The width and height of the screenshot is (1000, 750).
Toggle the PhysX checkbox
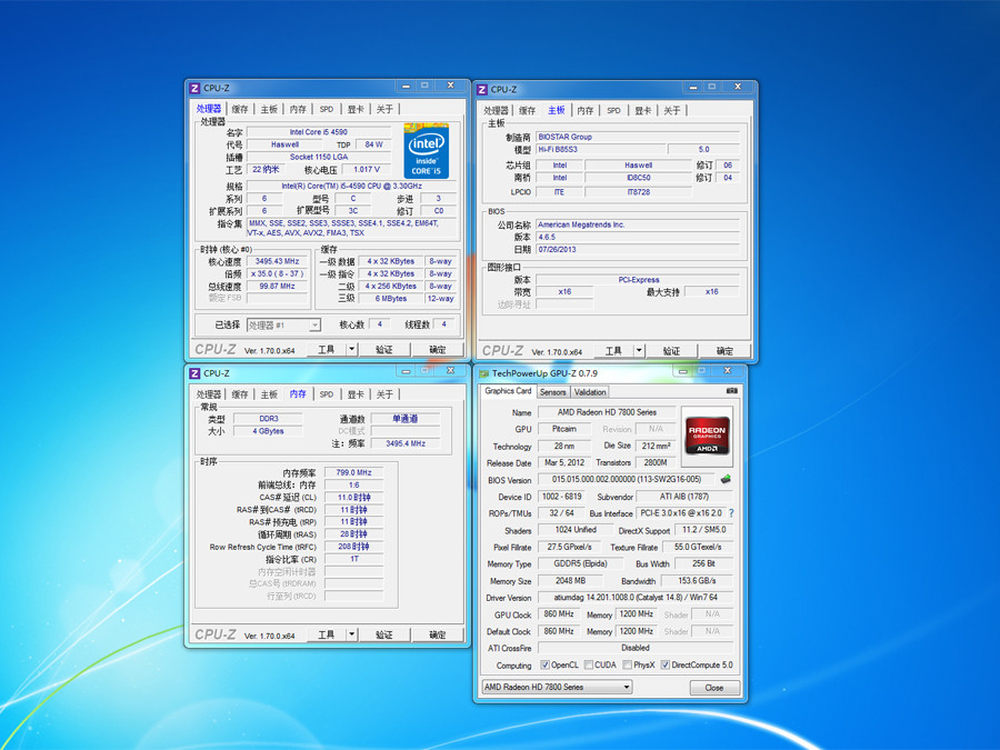[627, 665]
